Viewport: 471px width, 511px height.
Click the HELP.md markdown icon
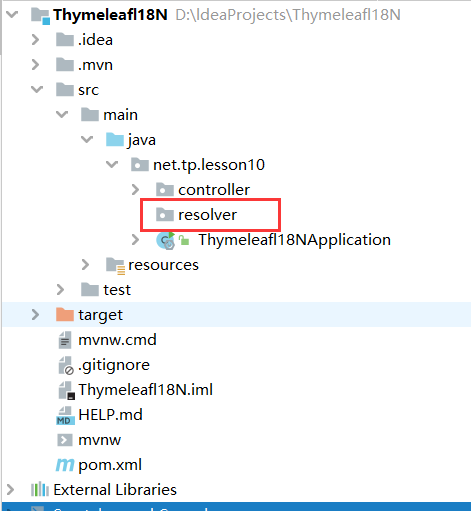point(65,415)
